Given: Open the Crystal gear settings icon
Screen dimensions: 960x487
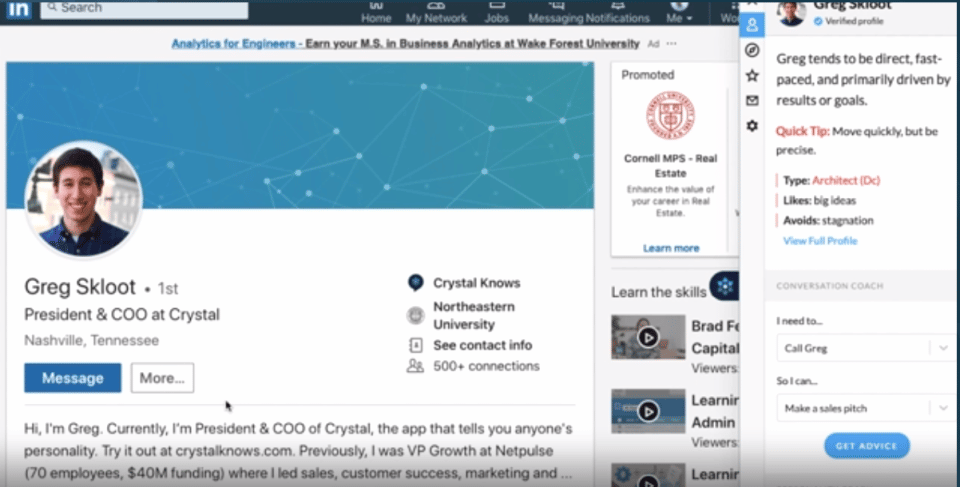Looking at the screenshot, I should point(752,126).
